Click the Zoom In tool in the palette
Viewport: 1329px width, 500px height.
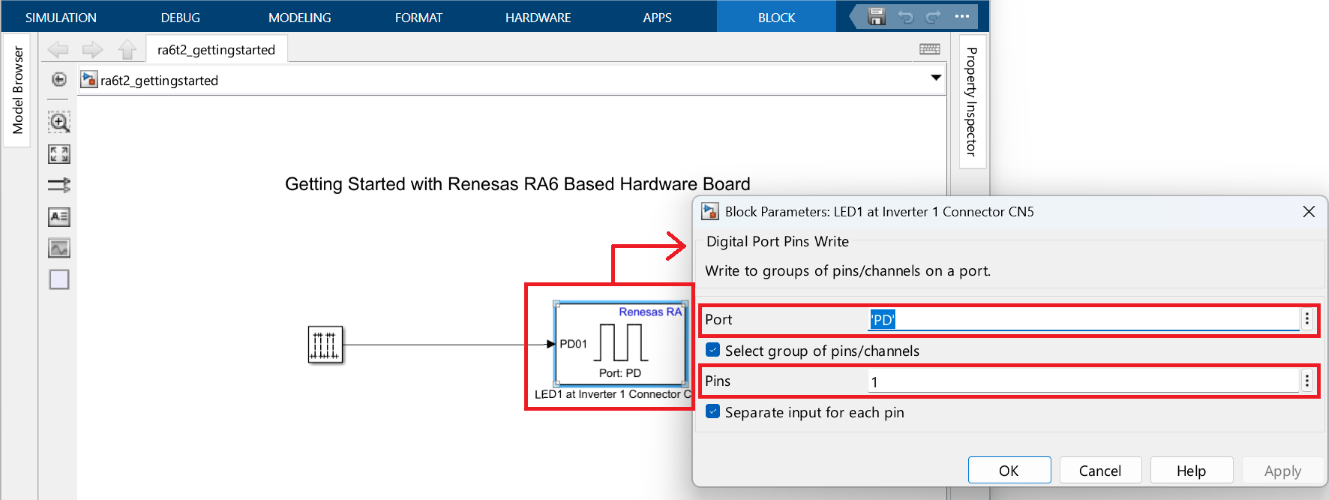click(x=59, y=123)
